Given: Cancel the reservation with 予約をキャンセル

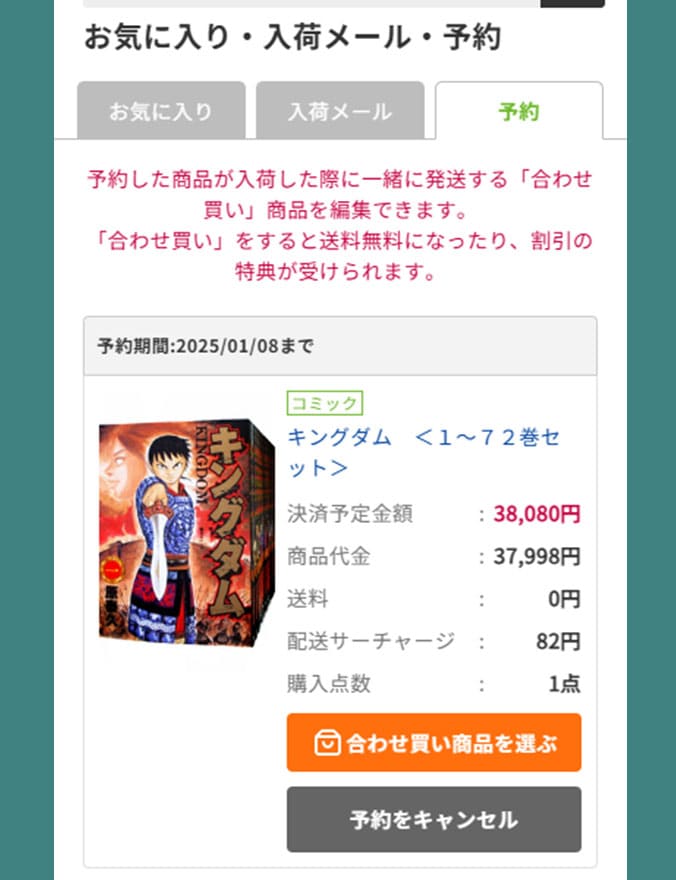Looking at the screenshot, I should point(434,819).
